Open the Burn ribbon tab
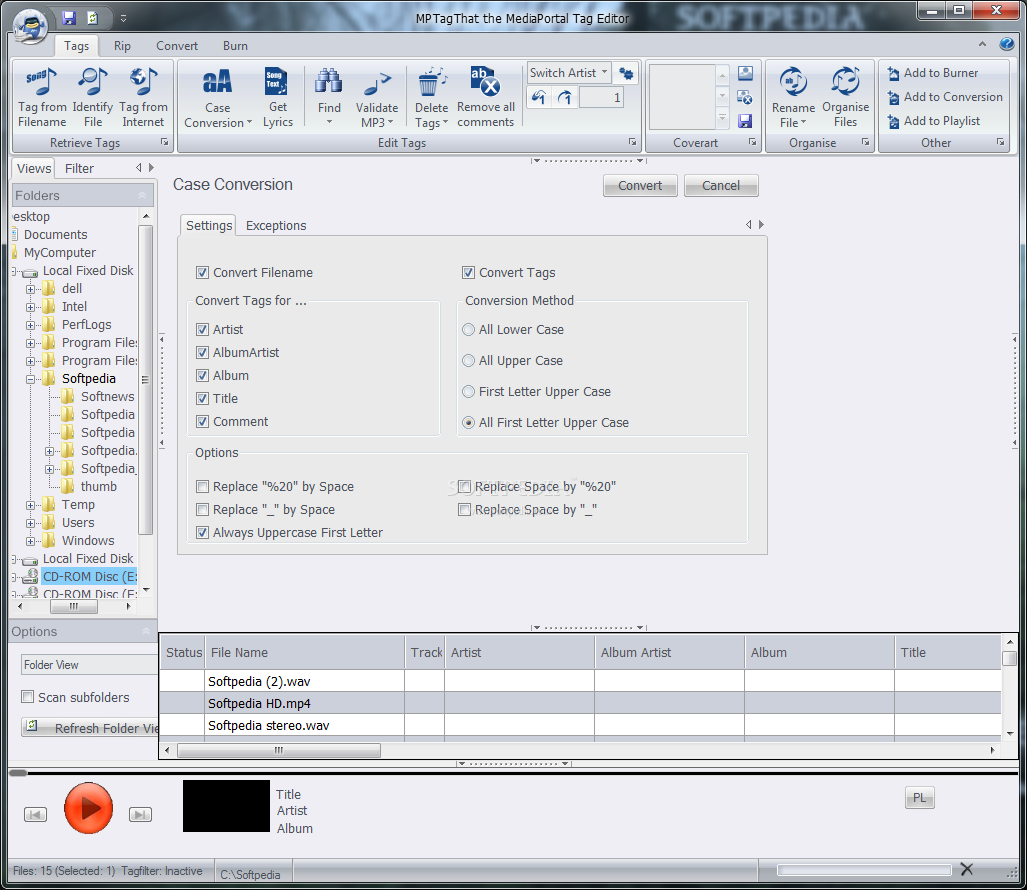1027x890 pixels. (235, 46)
